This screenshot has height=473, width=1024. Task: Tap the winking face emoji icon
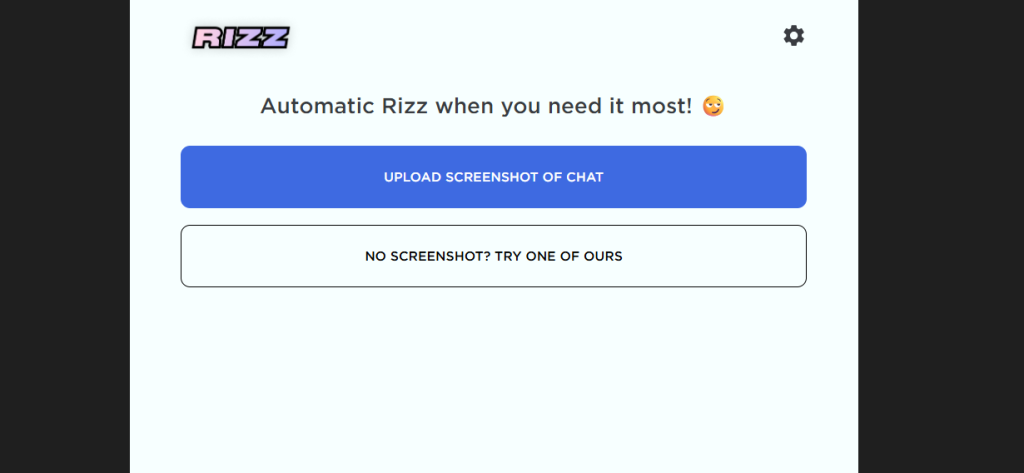click(713, 105)
